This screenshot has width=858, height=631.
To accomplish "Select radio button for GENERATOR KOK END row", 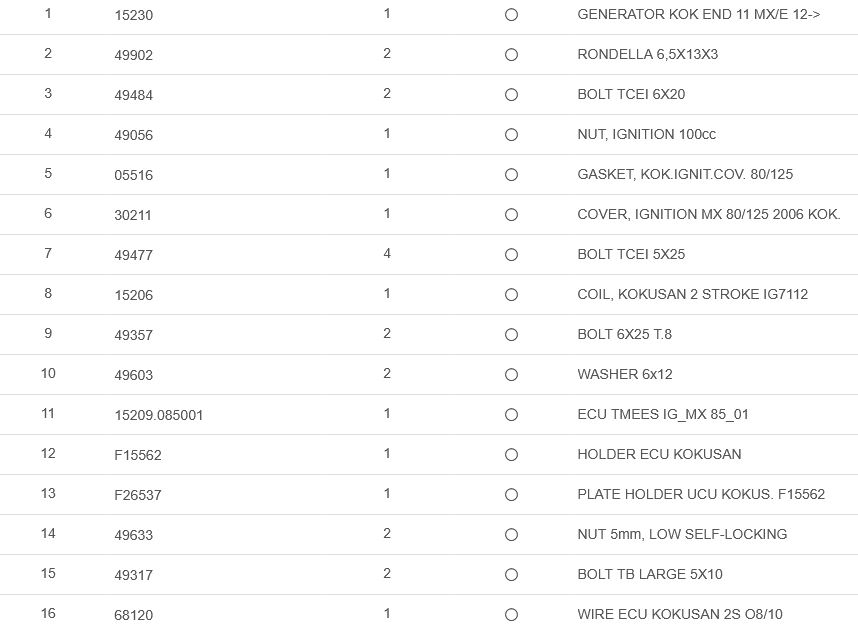I will [x=511, y=15].
